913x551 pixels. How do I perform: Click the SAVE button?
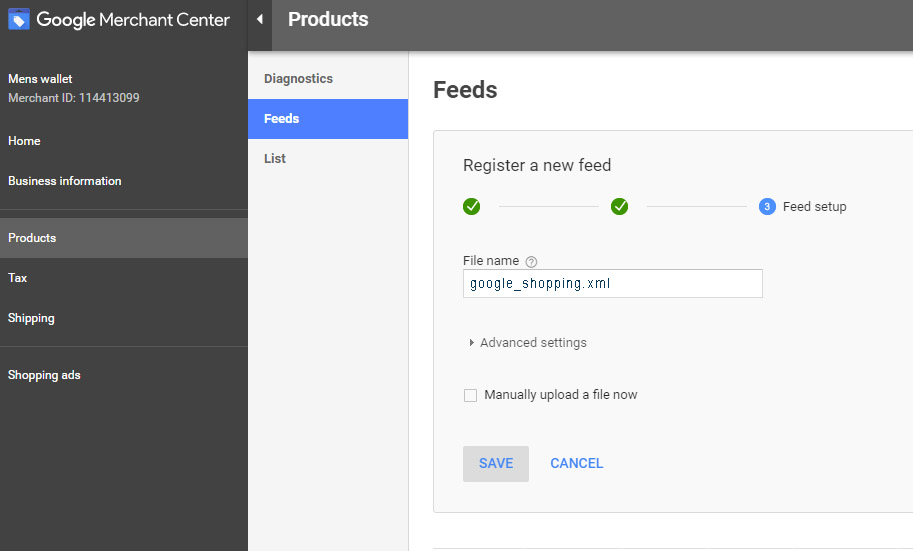(x=496, y=464)
